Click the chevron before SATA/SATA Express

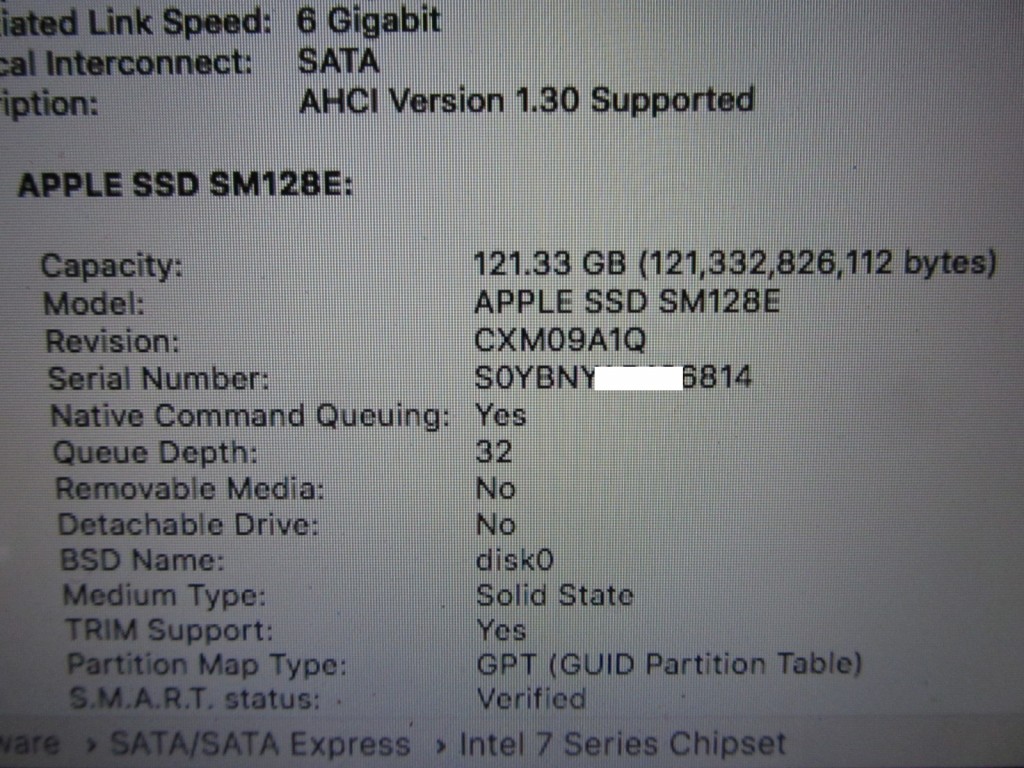point(91,745)
